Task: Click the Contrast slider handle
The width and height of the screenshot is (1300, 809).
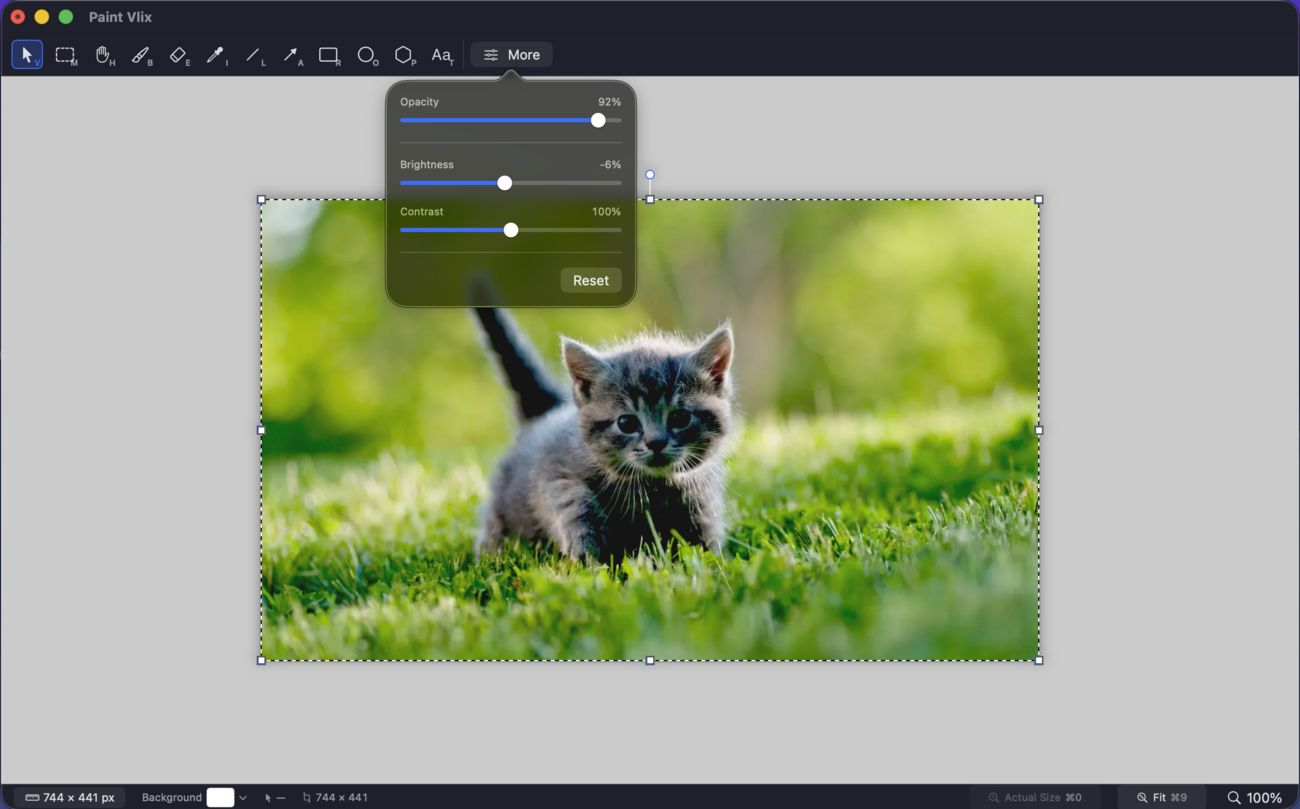Action: click(x=511, y=230)
